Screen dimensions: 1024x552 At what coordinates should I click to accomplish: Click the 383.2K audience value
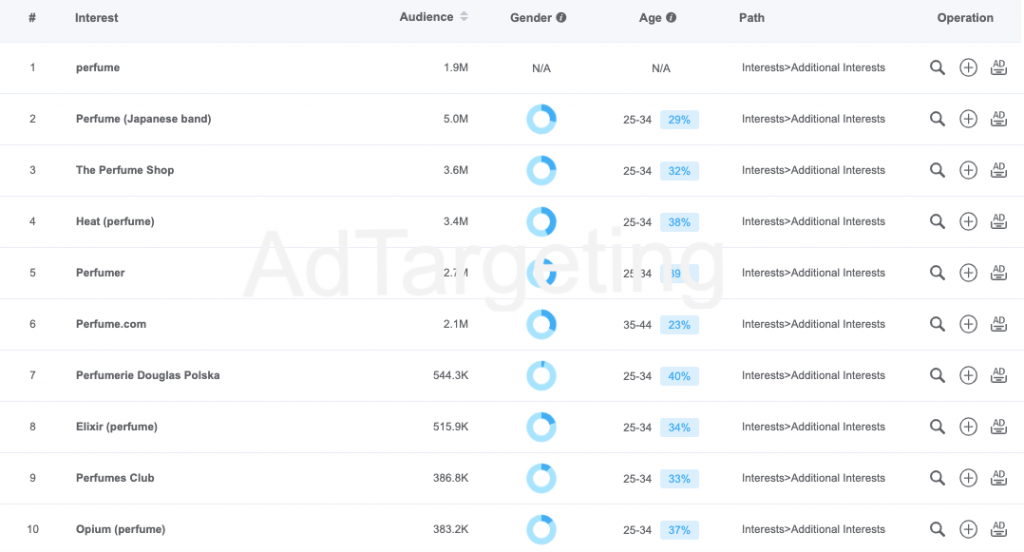(x=451, y=529)
